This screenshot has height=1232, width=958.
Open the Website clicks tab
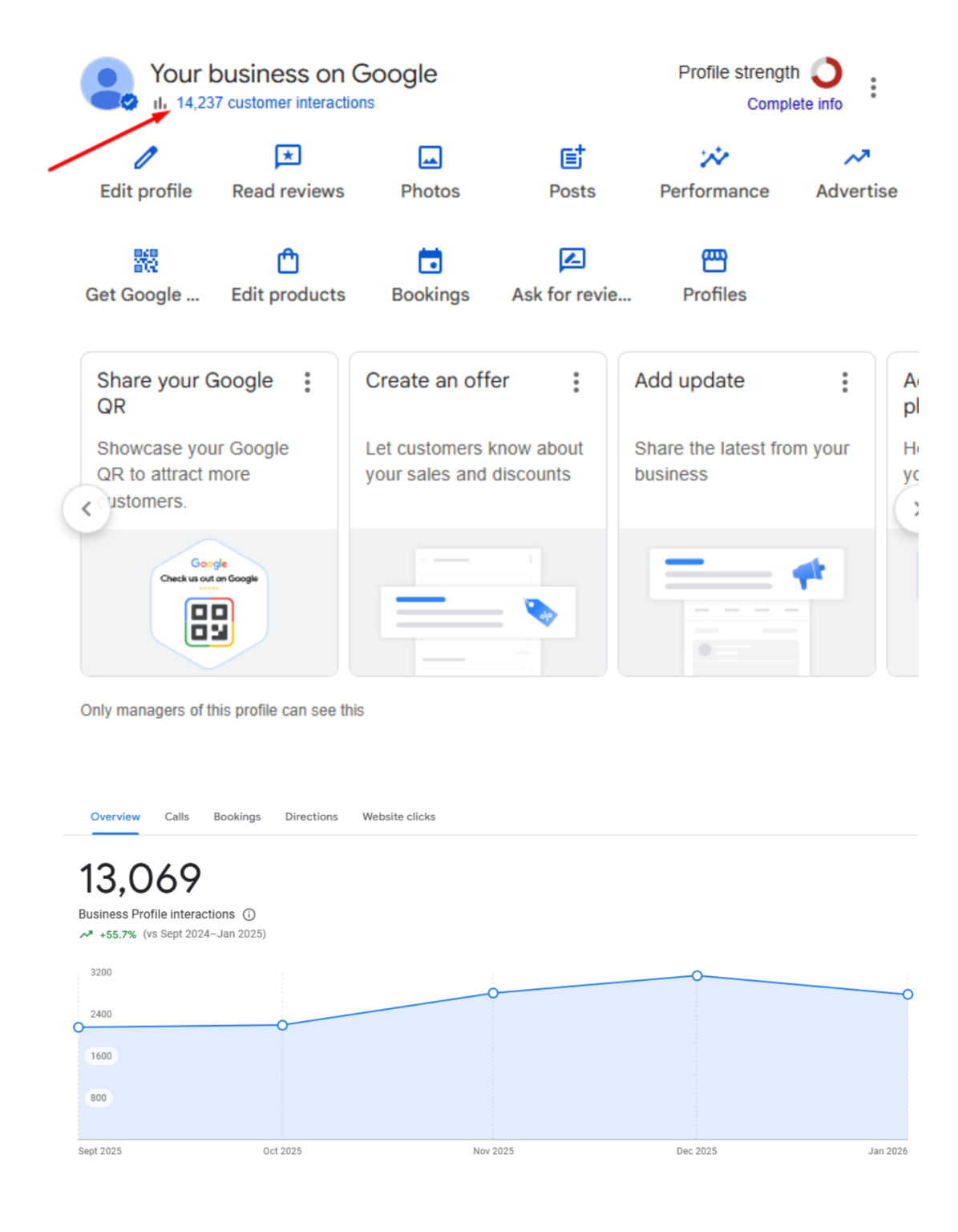(398, 817)
